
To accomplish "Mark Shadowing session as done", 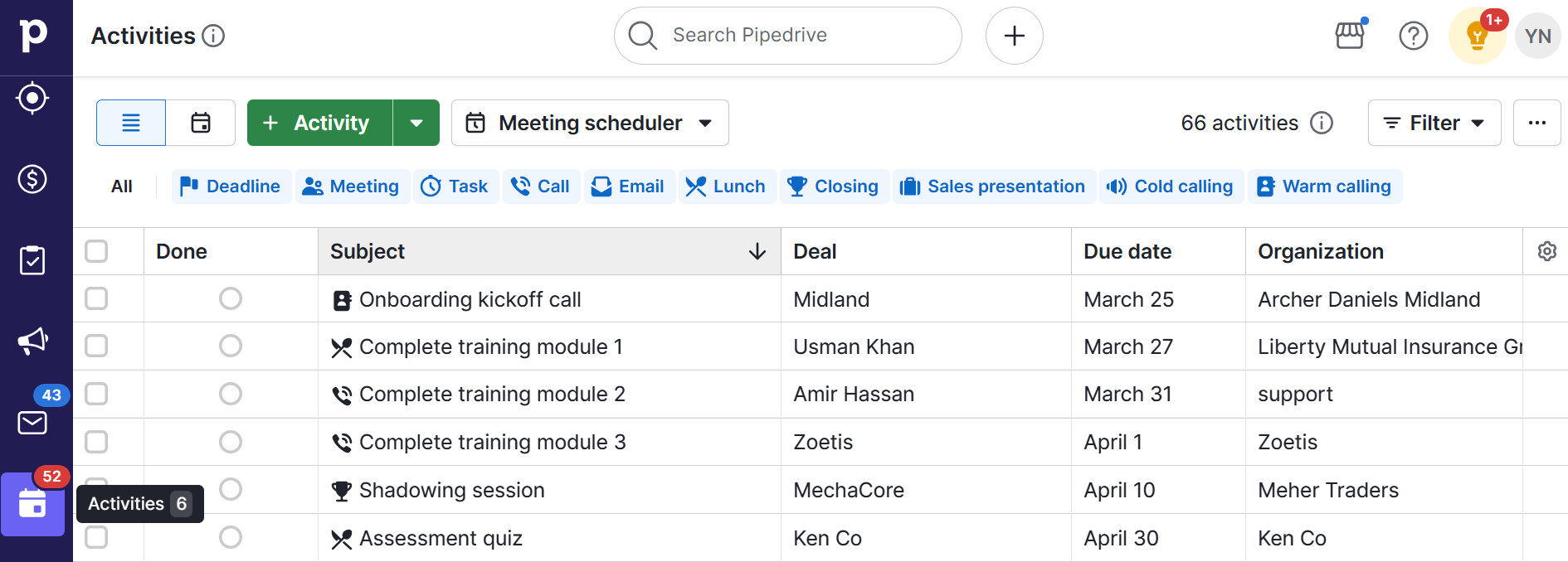I will pyautogui.click(x=231, y=489).
